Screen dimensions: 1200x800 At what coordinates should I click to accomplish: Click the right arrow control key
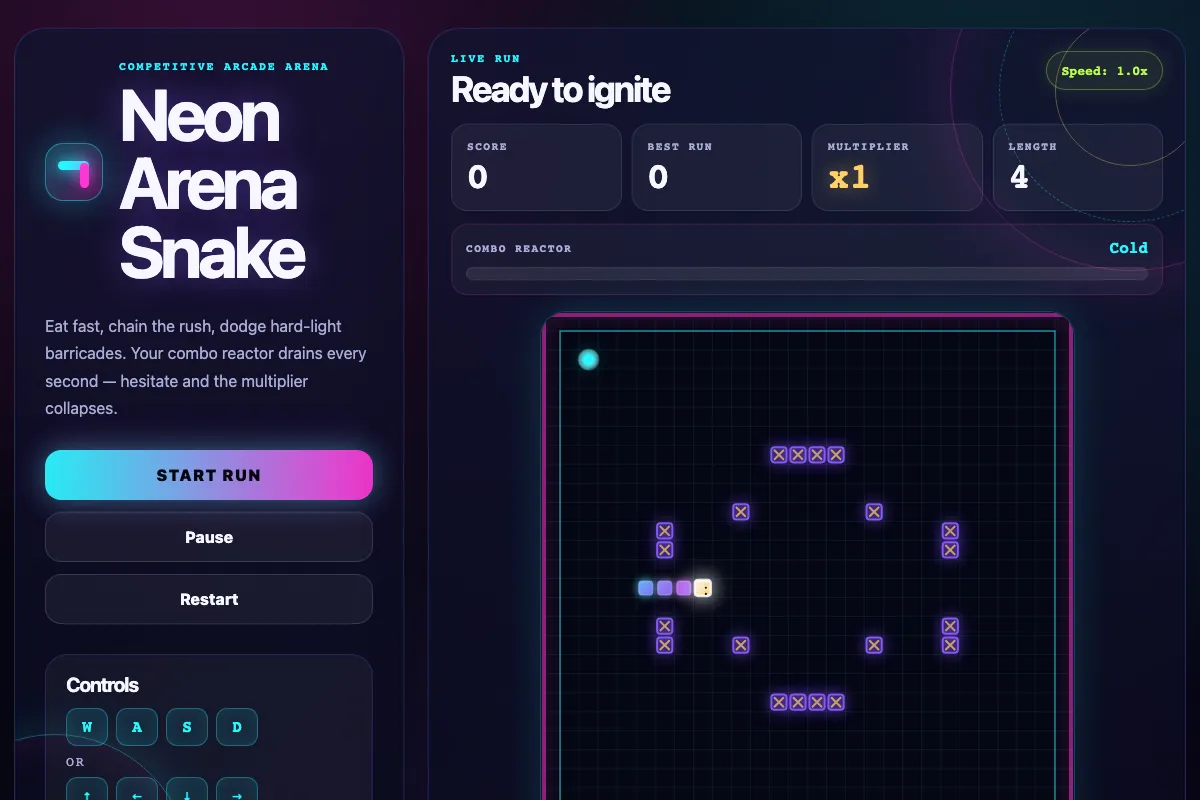pyautogui.click(x=237, y=789)
